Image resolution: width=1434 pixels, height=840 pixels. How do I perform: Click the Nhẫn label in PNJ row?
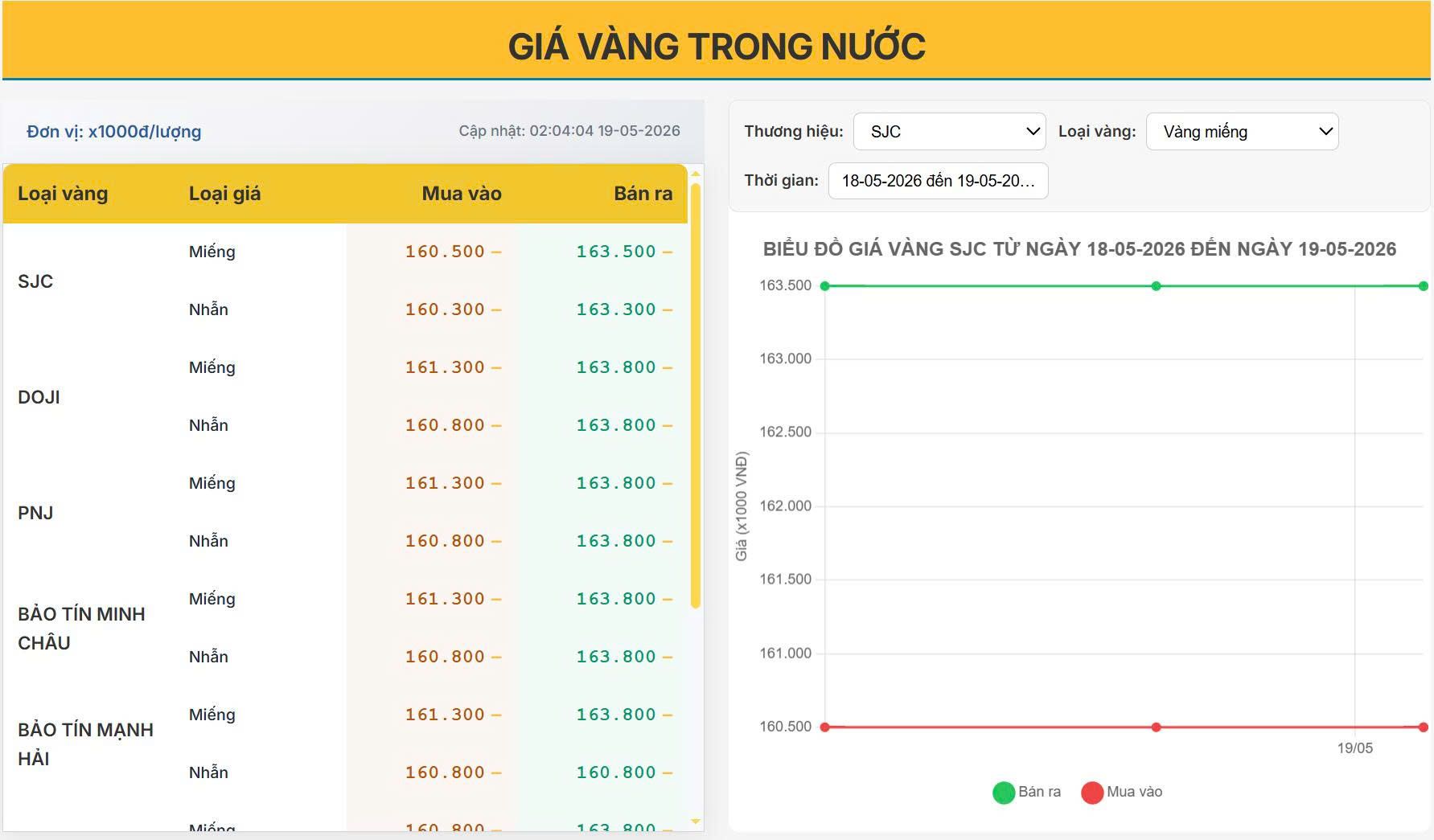point(208,541)
